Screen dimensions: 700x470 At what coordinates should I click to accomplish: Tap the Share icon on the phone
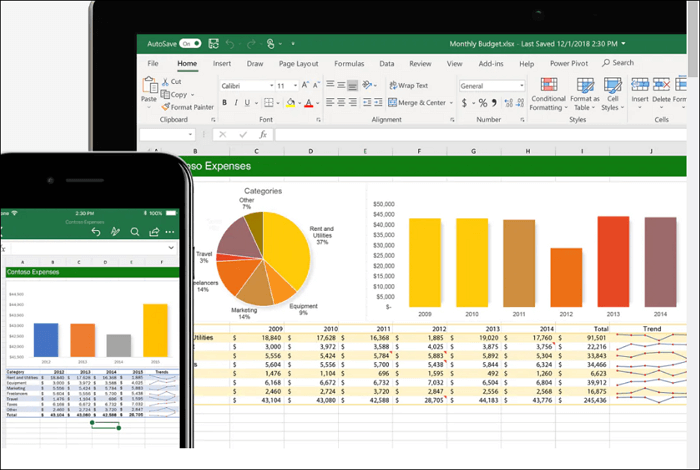[x=154, y=232]
